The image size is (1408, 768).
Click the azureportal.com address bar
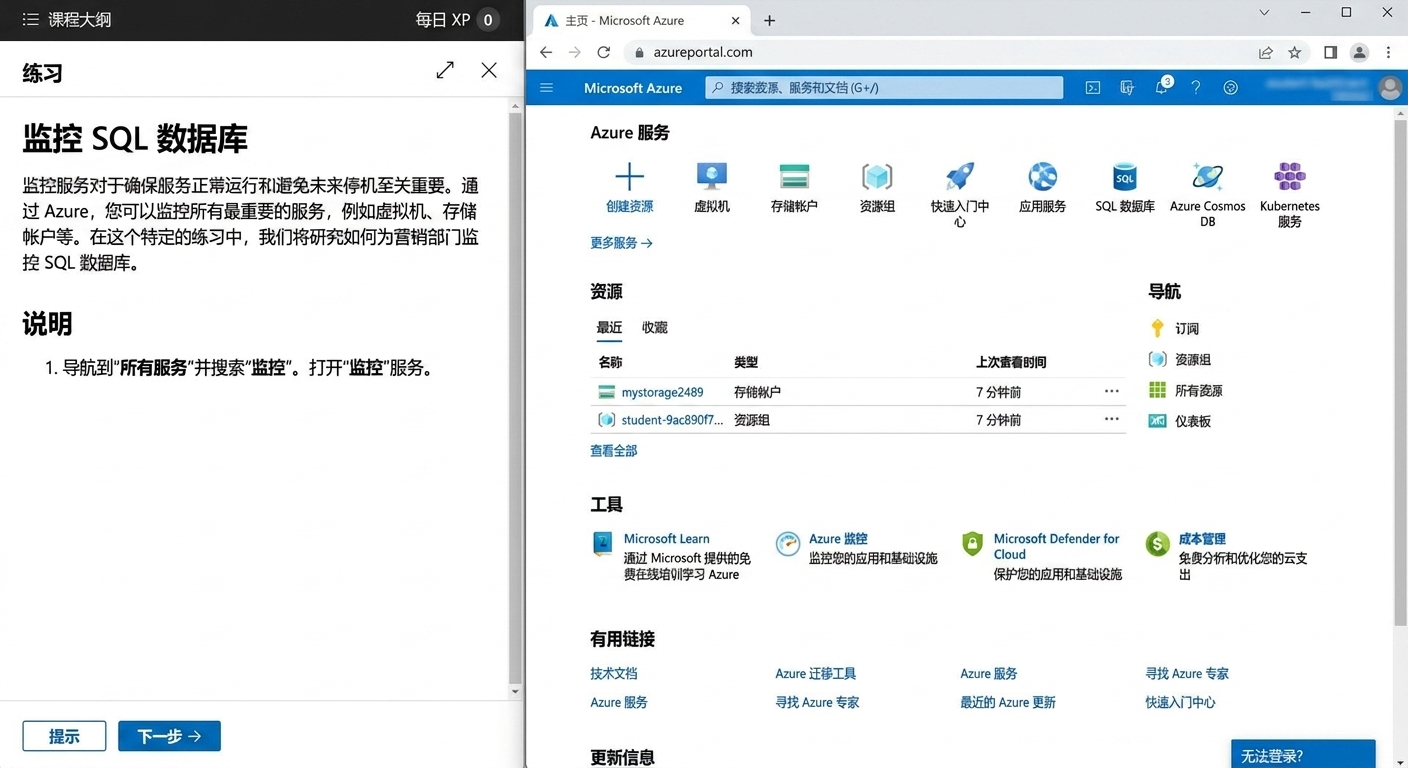(940, 52)
